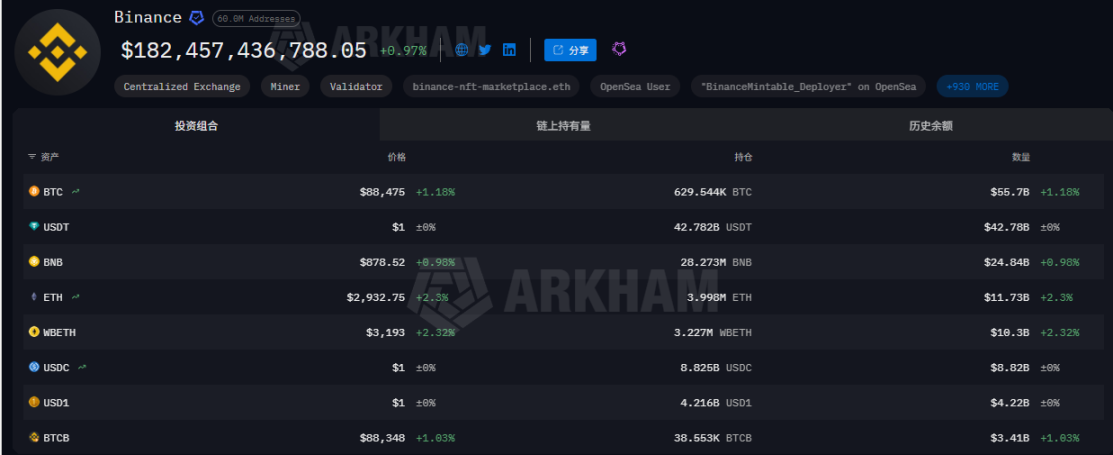Click the Binance logo avatar

(57, 52)
